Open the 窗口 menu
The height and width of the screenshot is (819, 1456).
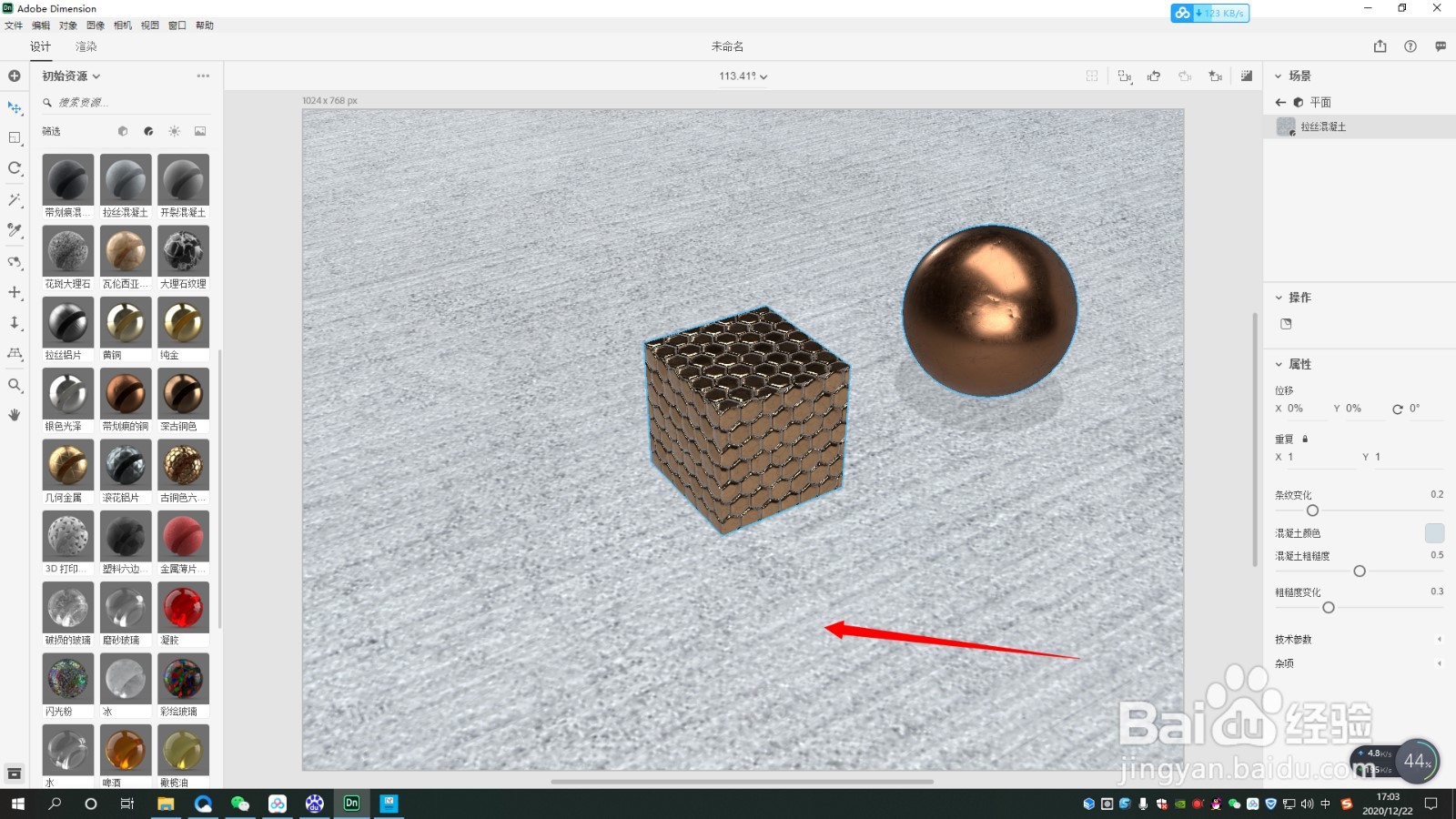[x=177, y=25]
